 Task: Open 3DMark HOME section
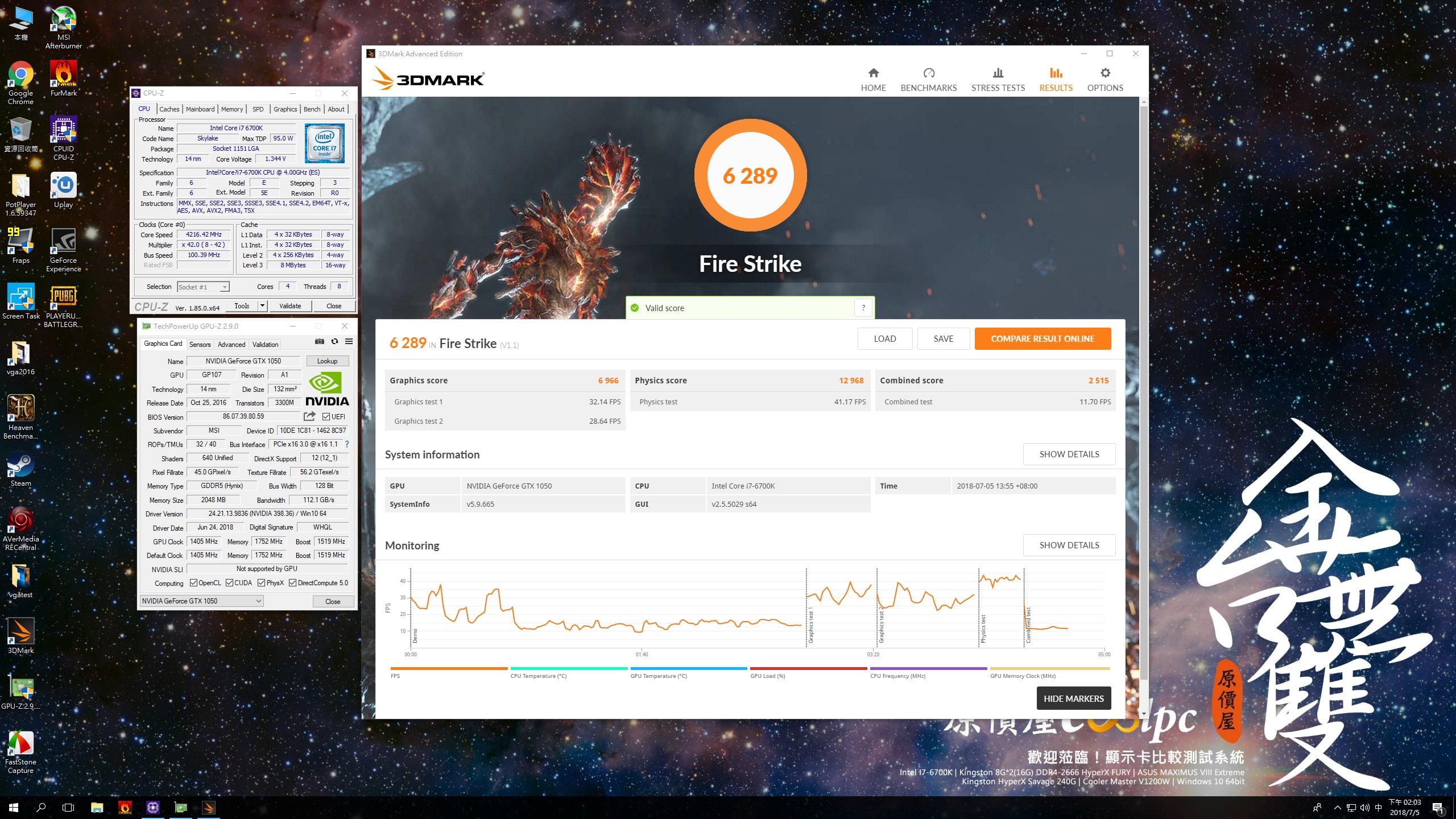(x=873, y=80)
